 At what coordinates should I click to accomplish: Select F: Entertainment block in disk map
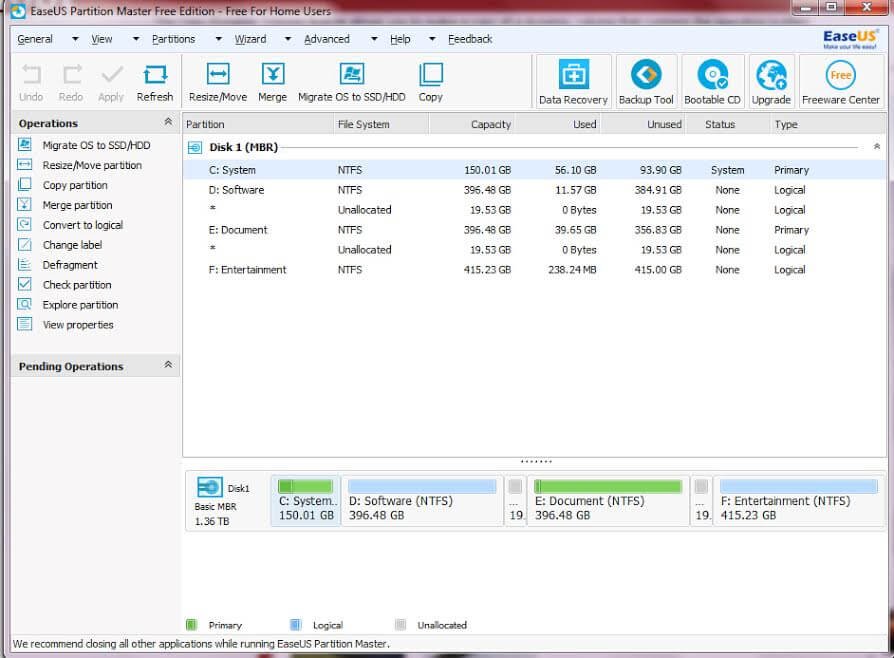click(x=799, y=501)
